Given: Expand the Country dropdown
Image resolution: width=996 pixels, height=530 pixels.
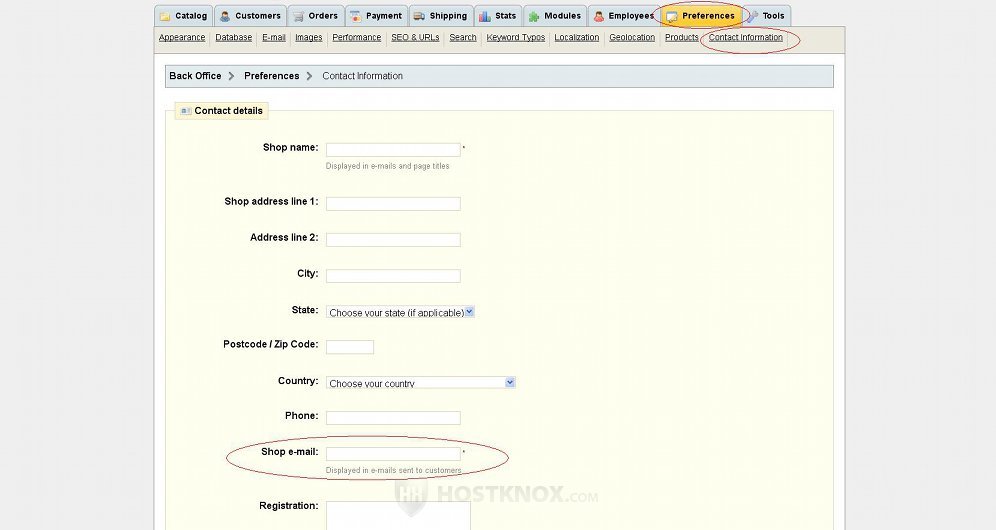Looking at the screenshot, I should (x=421, y=383).
